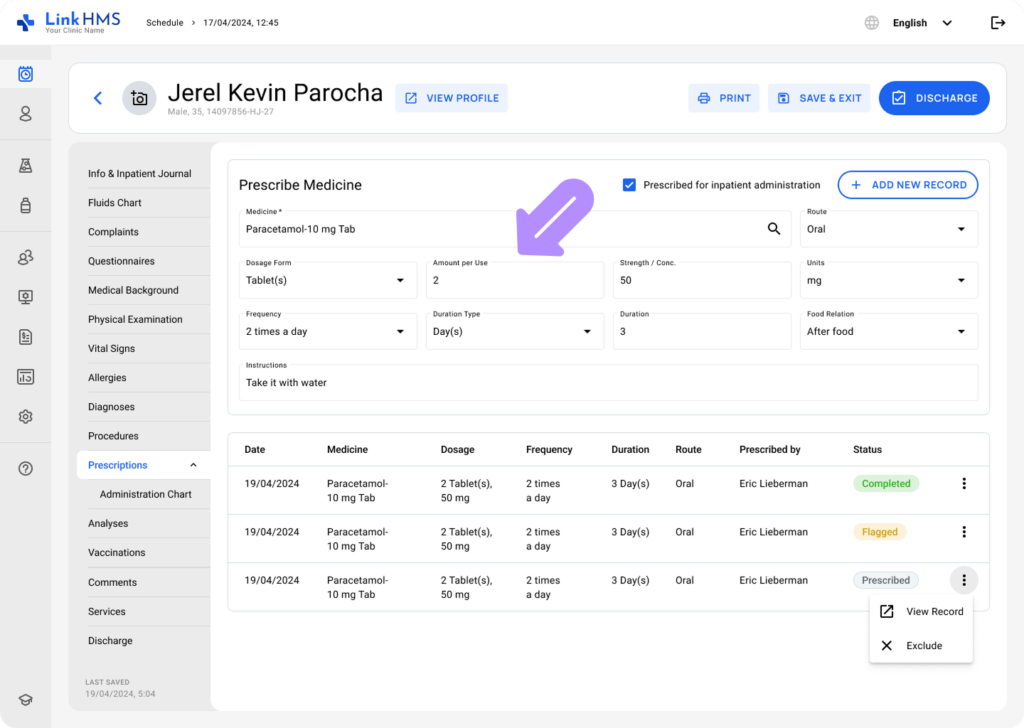Image resolution: width=1024 pixels, height=728 pixels.
Task: Click the Add New Record button
Action: pyautogui.click(x=907, y=185)
